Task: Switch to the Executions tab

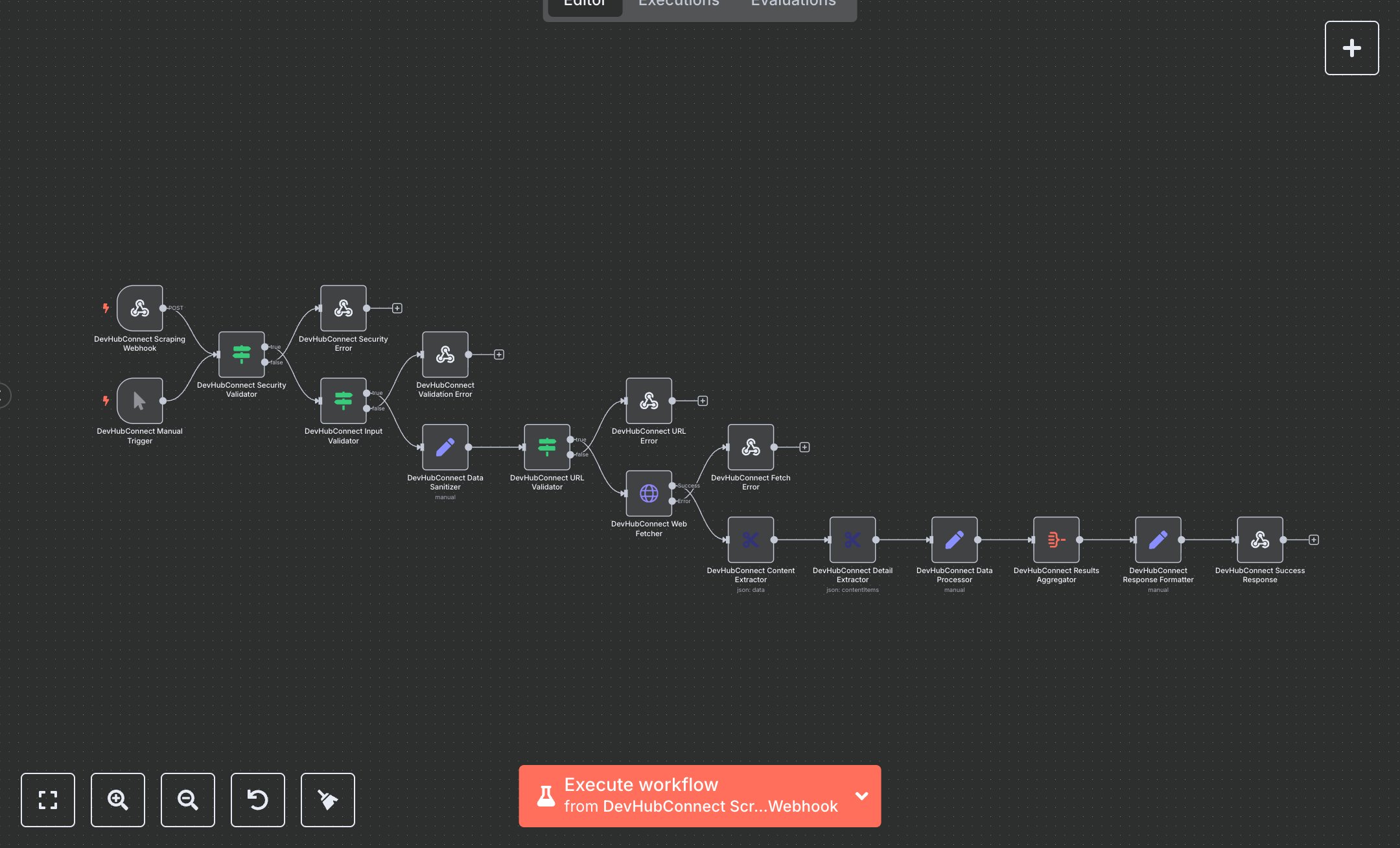Action: [x=678, y=5]
